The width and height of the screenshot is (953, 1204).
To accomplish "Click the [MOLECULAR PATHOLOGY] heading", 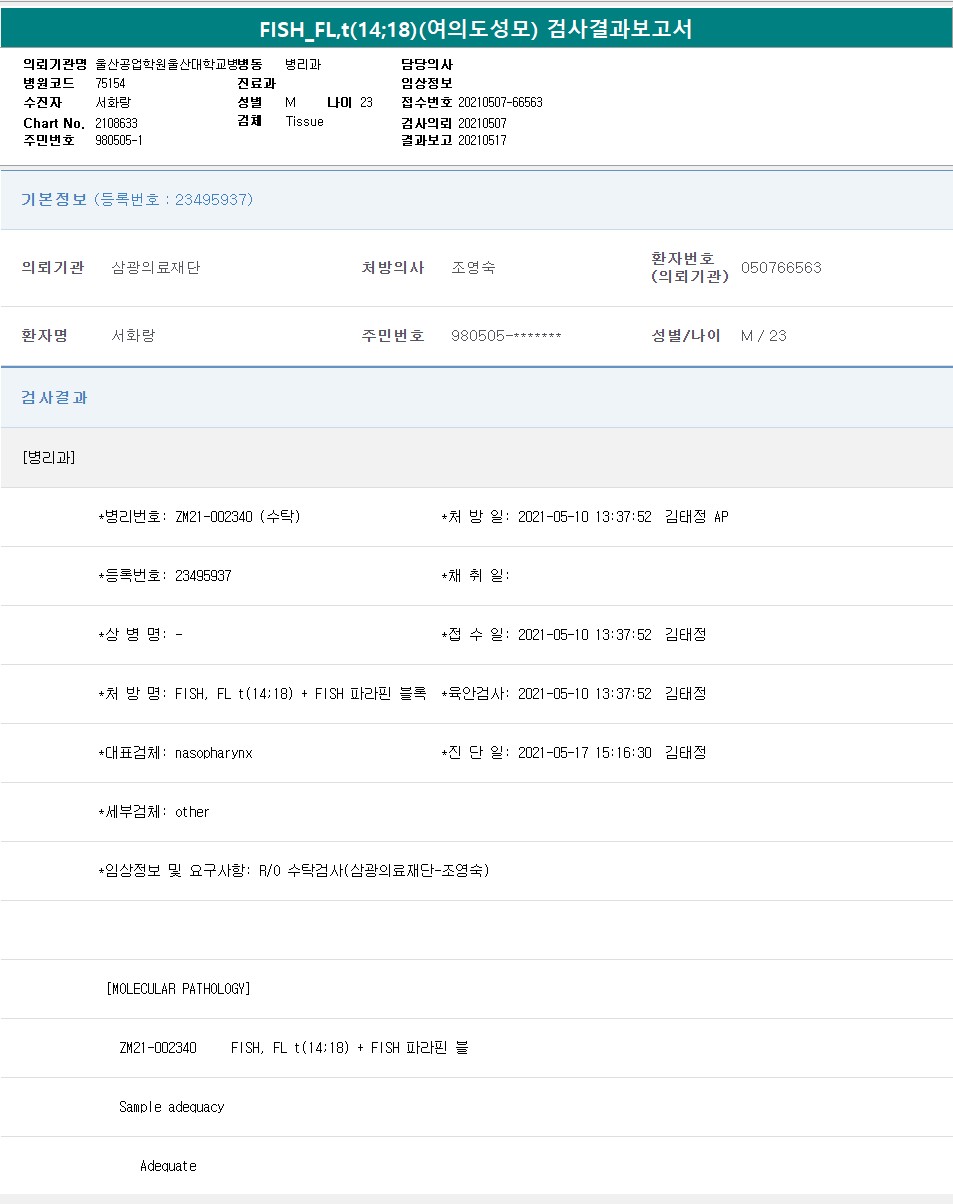I will pyautogui.click(x=178, y=989).
